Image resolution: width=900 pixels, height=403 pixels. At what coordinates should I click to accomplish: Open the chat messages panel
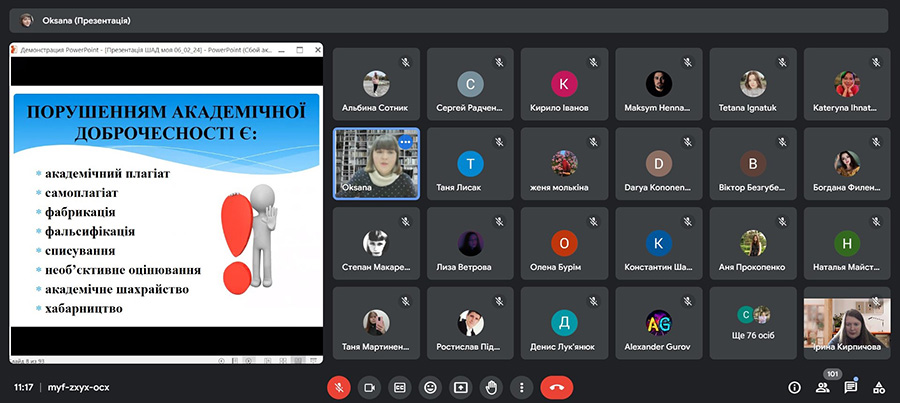tap(851, 387)
